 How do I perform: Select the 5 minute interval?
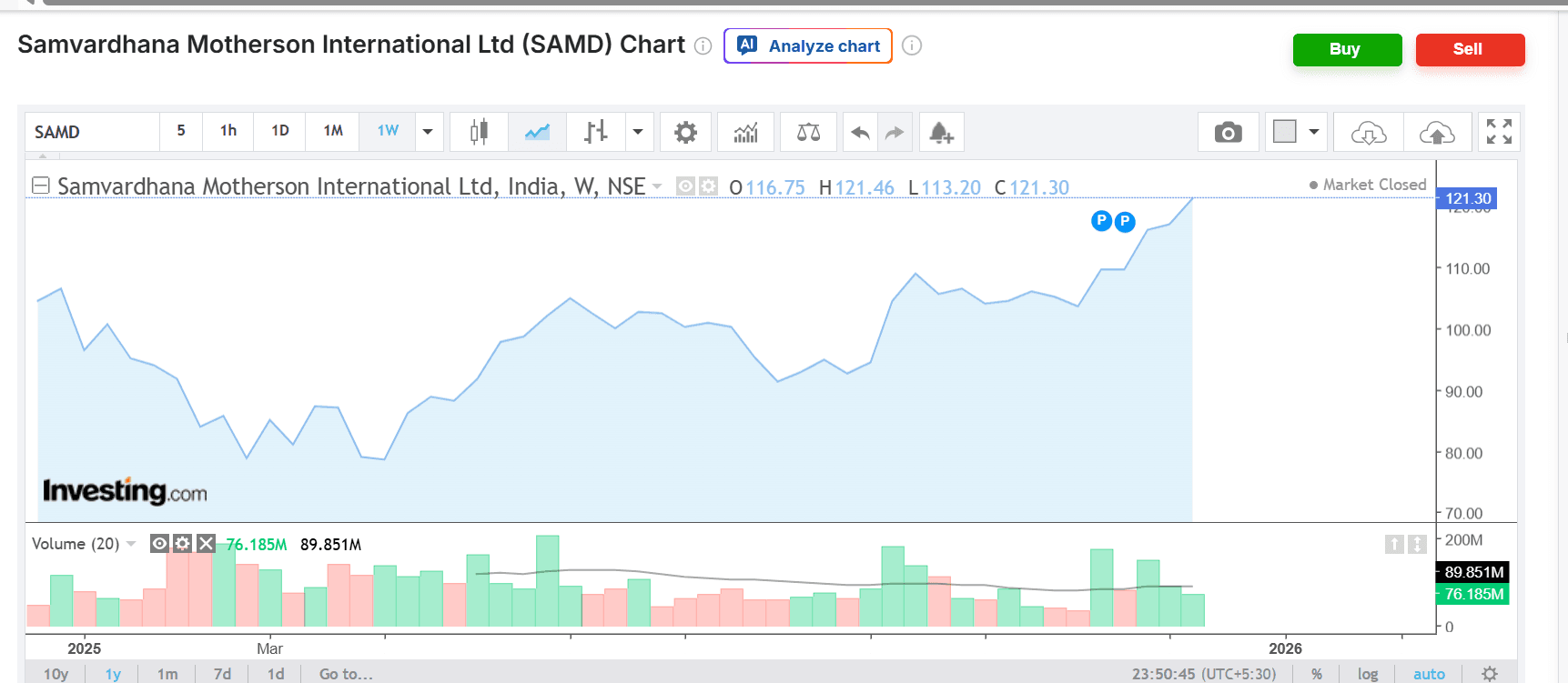(181, 131)
